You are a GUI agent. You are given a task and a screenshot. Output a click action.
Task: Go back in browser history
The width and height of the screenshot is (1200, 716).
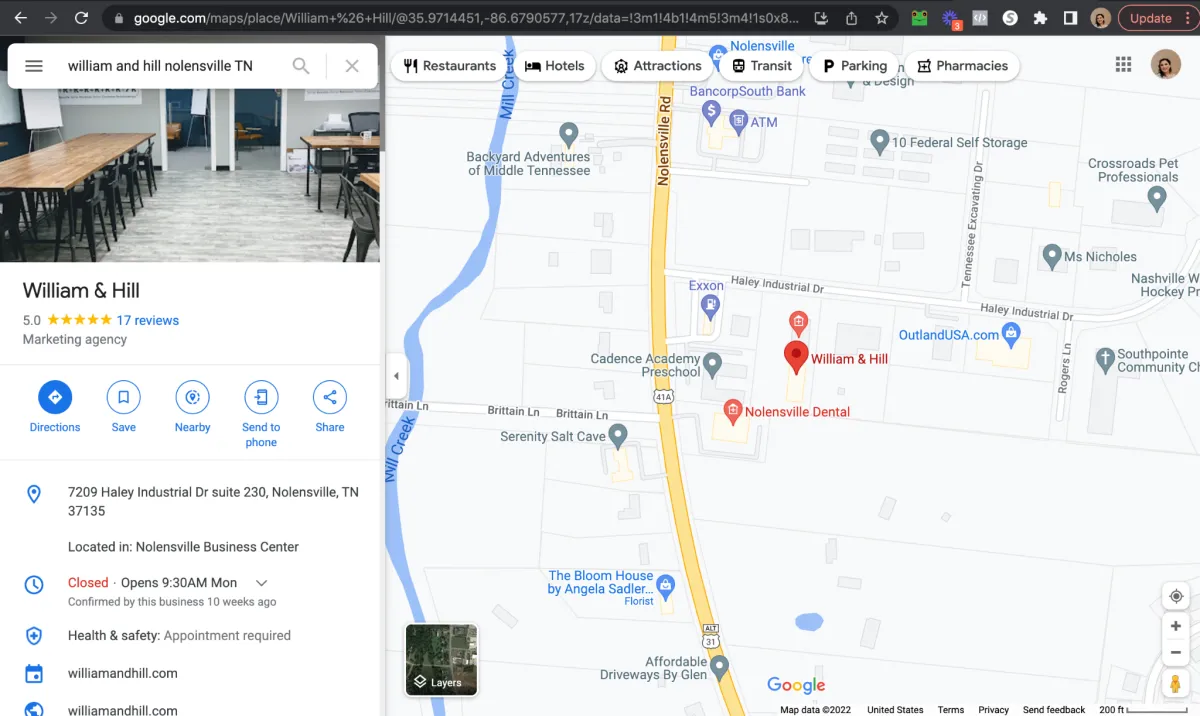pyautogui.click(x=20, y=18)
